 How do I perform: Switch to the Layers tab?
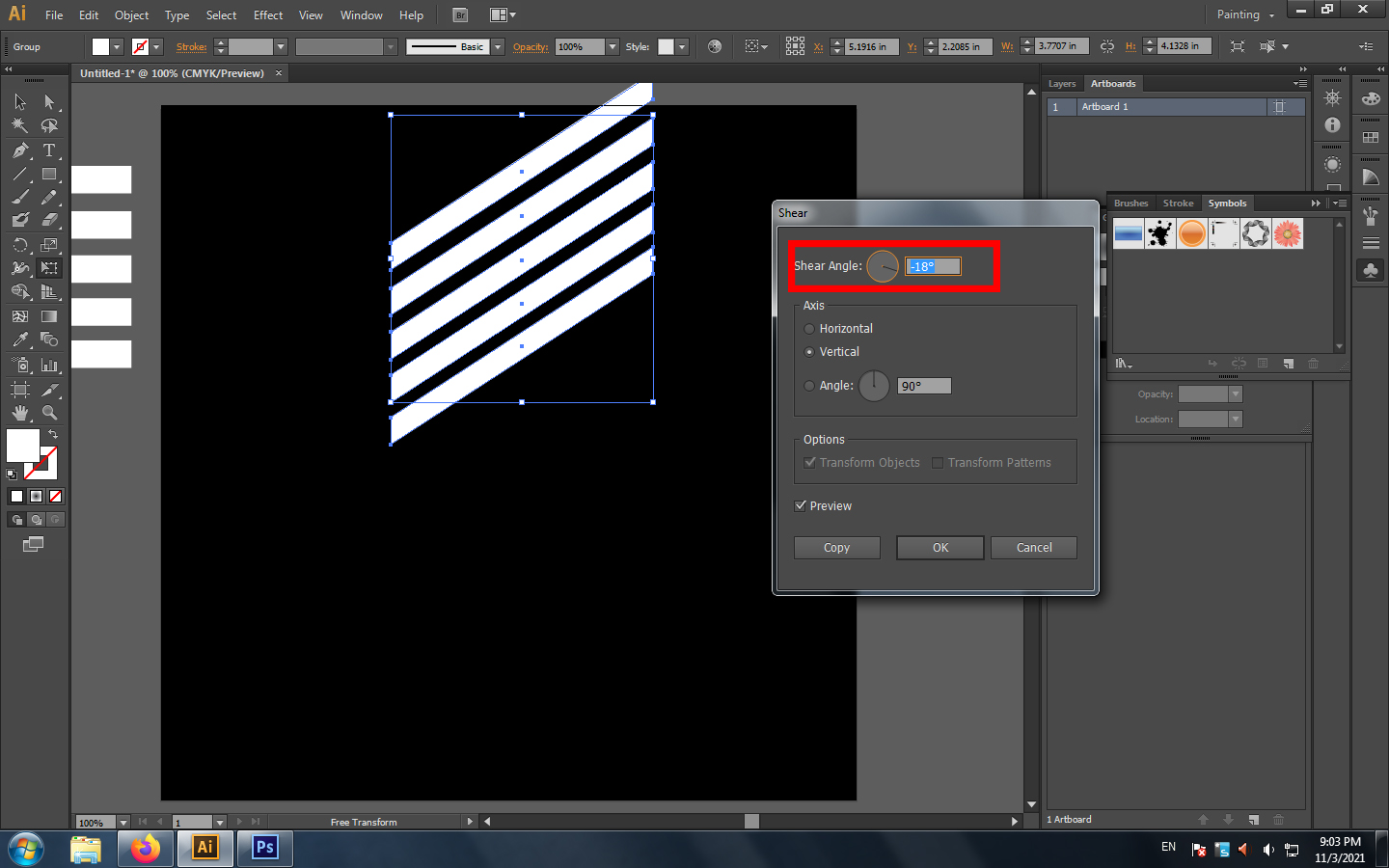[x=1062, y=84]
